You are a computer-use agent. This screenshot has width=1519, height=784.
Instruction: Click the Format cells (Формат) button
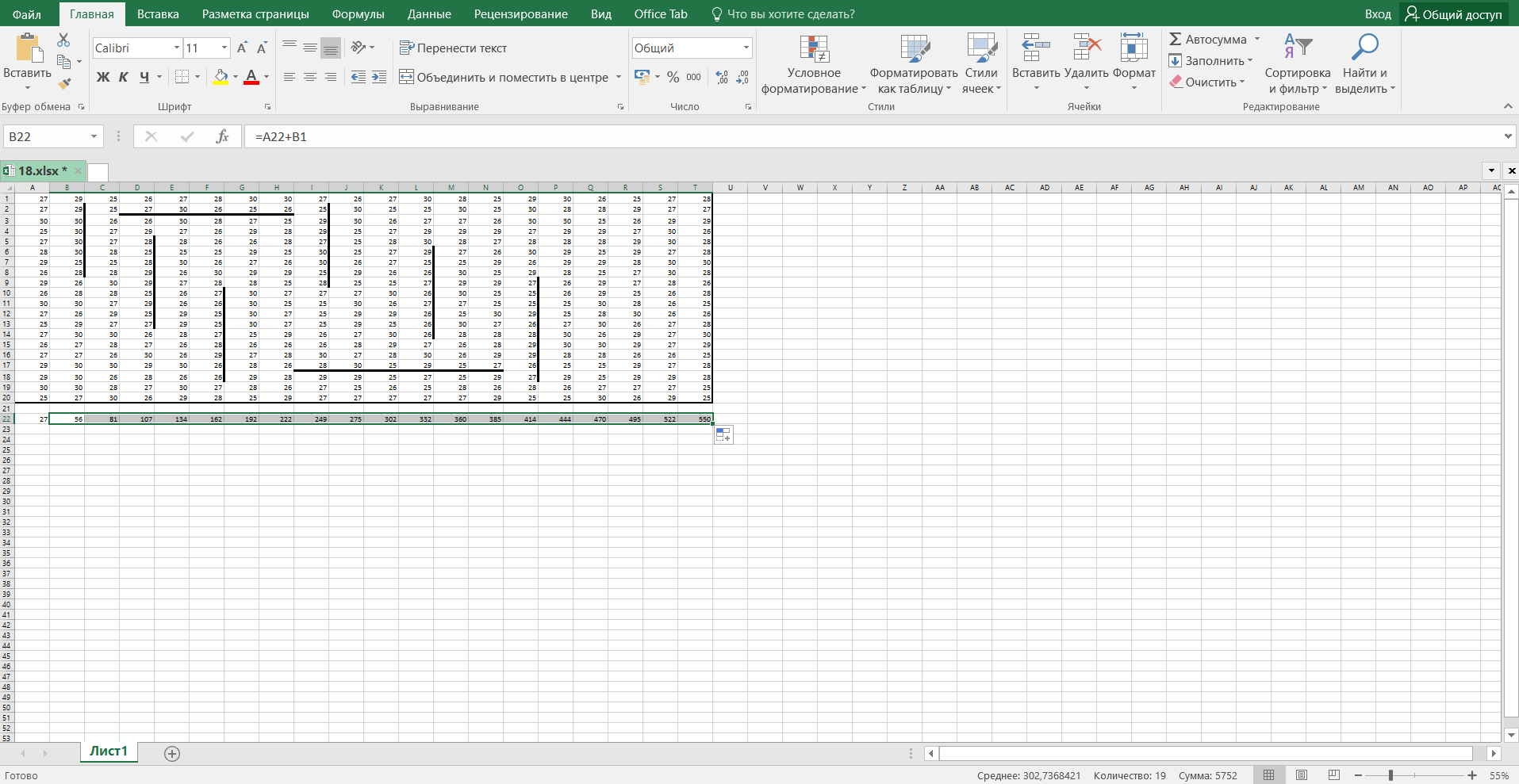click(1134, 63)
